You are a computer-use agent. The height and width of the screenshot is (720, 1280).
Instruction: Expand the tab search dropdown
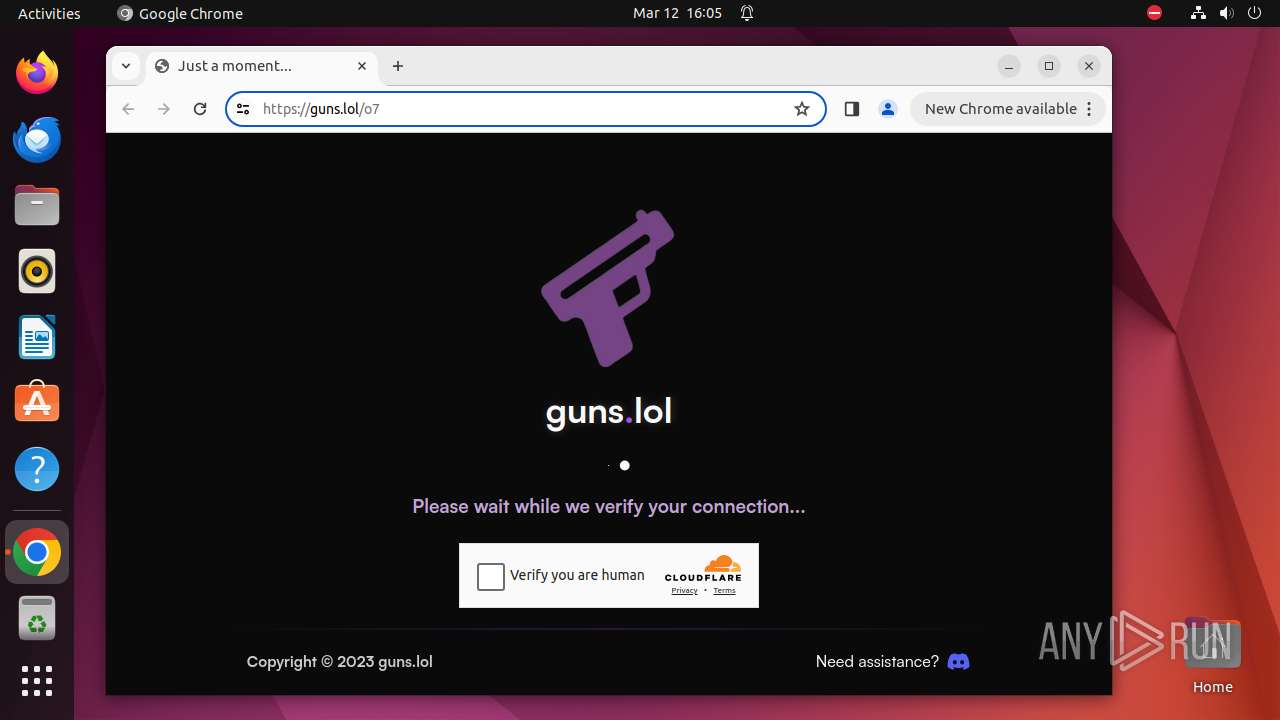coord(125,66)
